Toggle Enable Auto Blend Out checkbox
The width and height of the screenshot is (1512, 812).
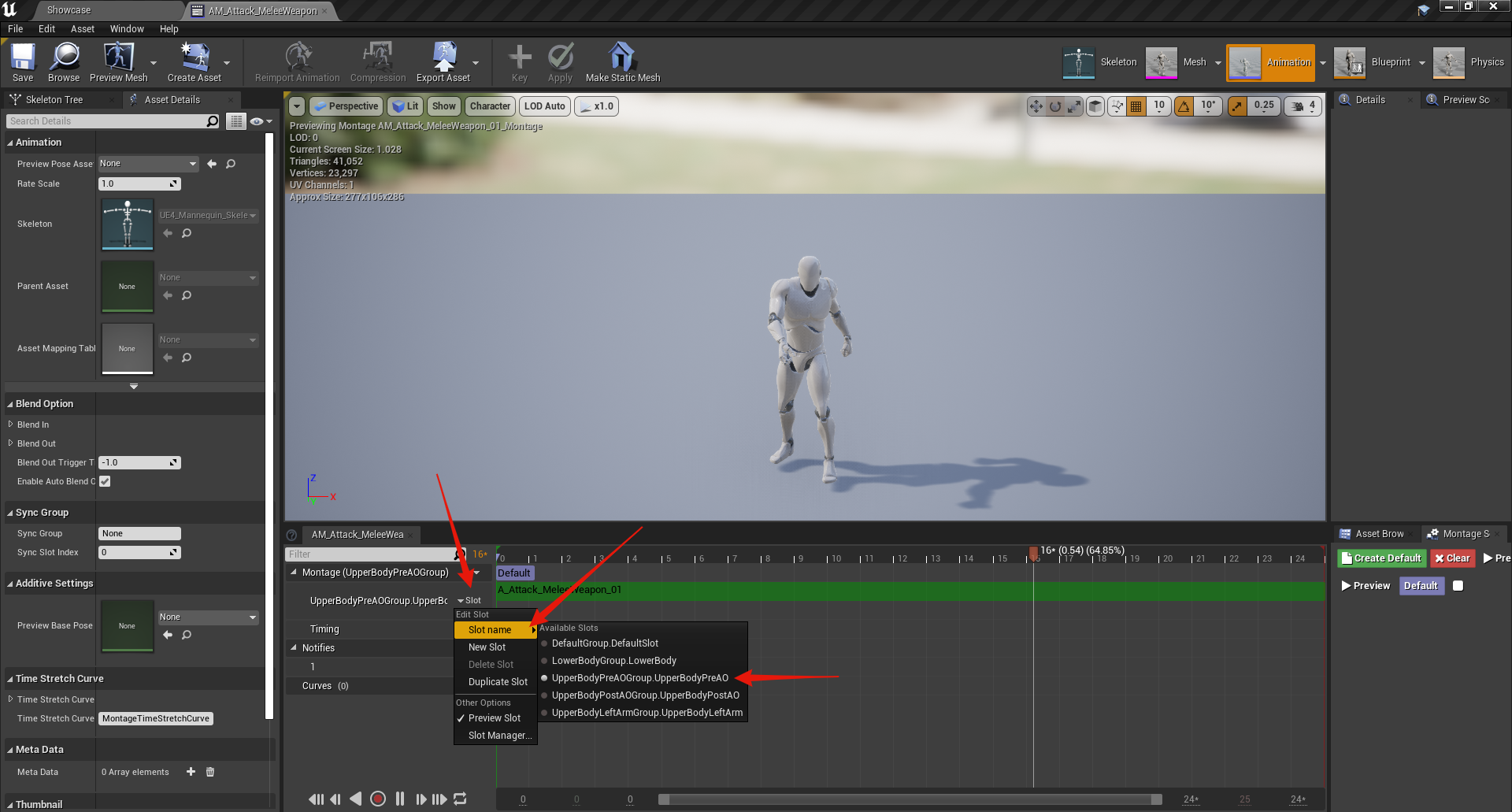(105, 481)
